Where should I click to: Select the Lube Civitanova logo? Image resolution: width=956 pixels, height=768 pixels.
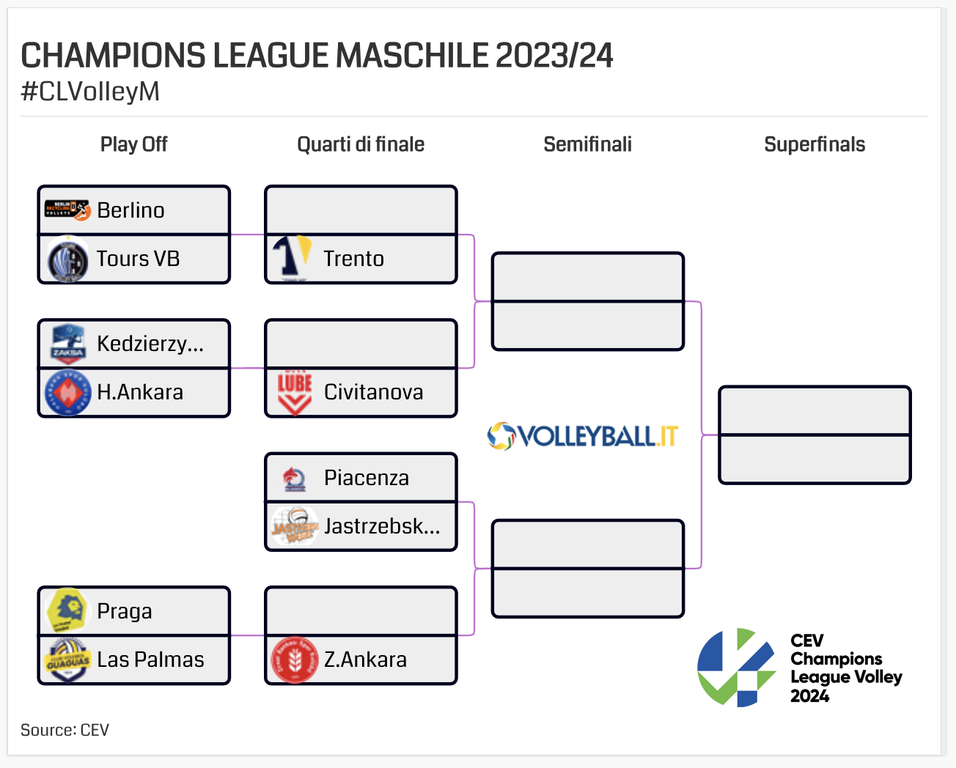pos(294,392)
